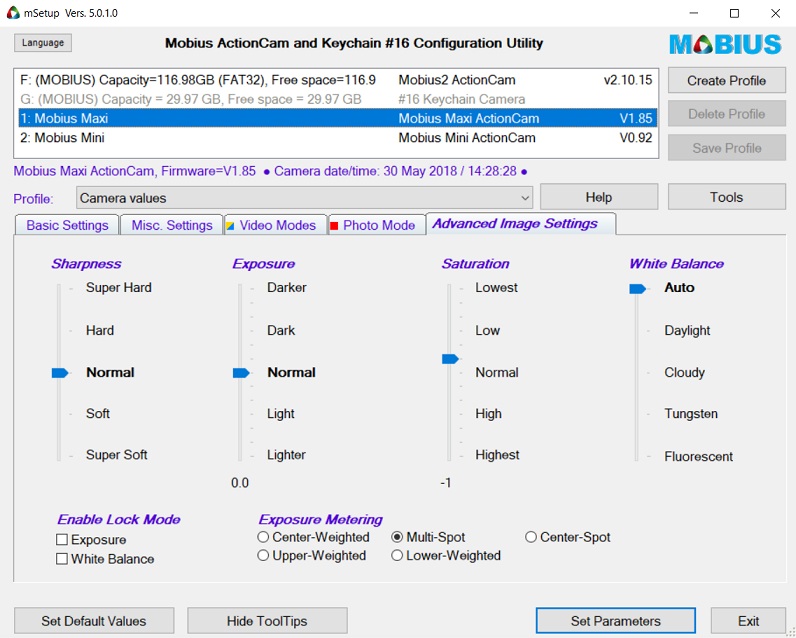Enable White Balance lock checkbox

[63, 559]
